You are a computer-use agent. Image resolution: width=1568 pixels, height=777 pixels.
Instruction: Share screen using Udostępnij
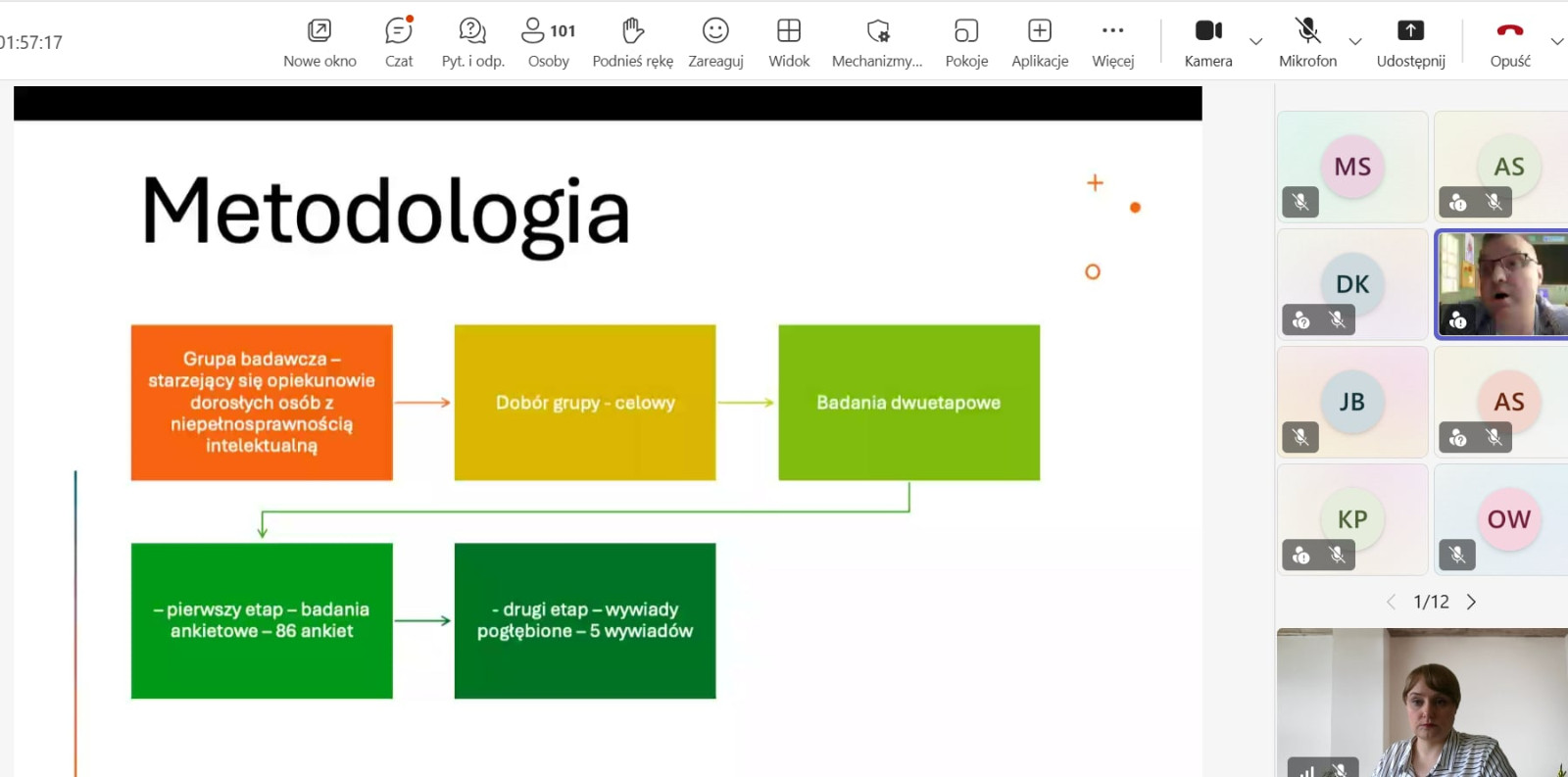coord(1410,41)
